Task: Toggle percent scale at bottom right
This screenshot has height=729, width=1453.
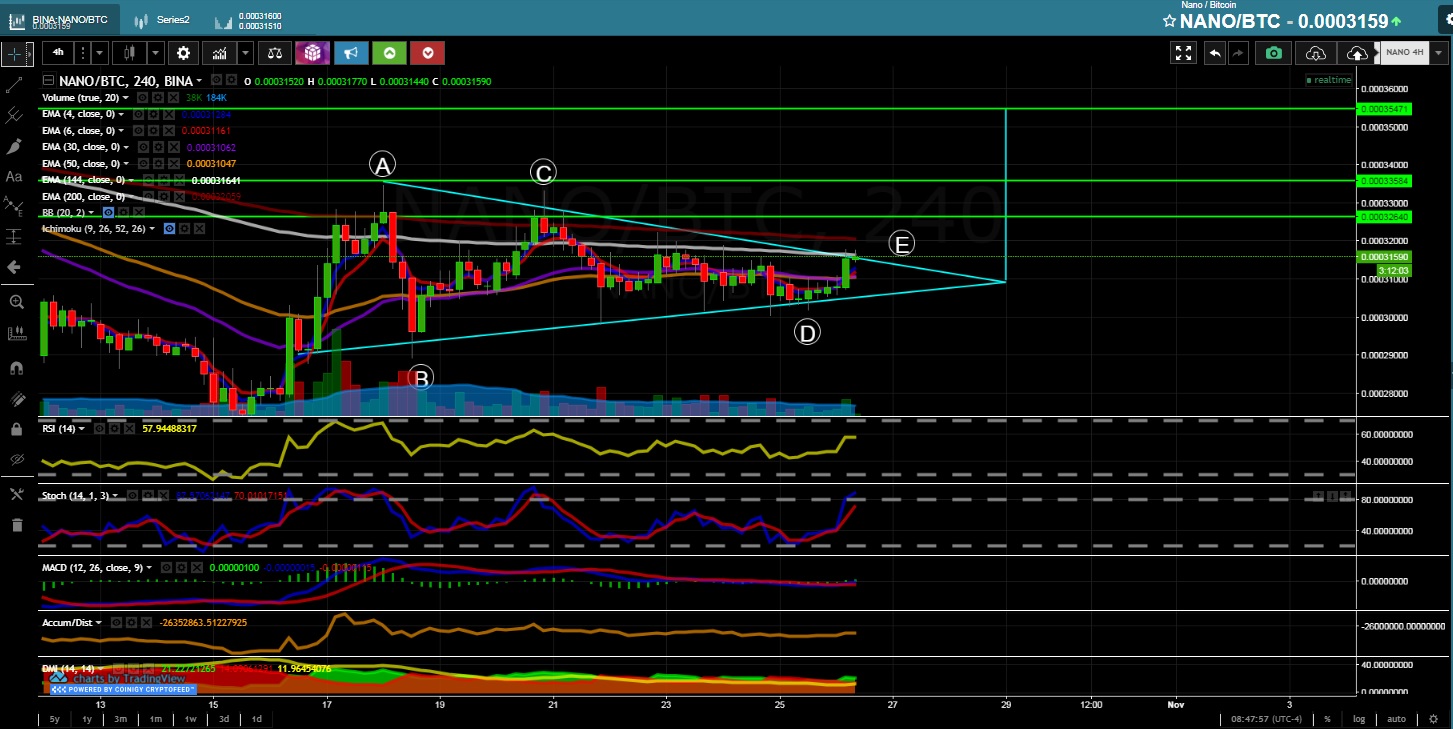Action: click(1328, 719)
